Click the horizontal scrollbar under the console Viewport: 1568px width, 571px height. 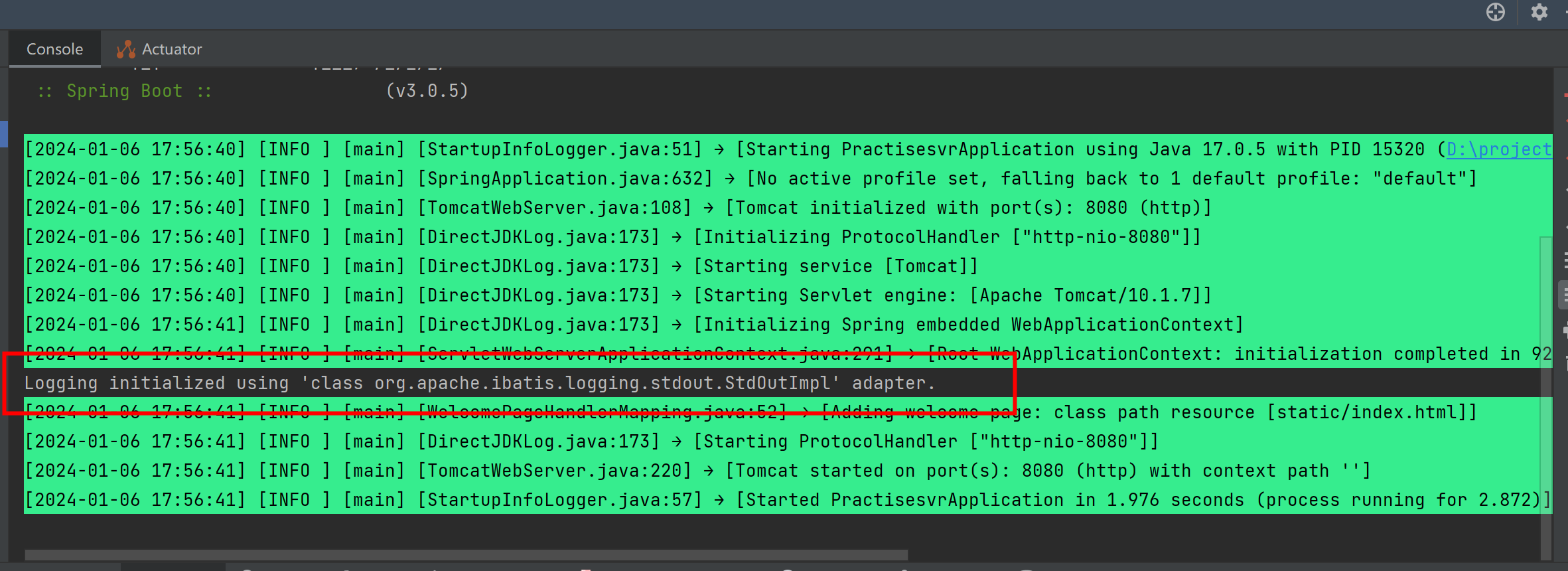[x=466, y=554]
